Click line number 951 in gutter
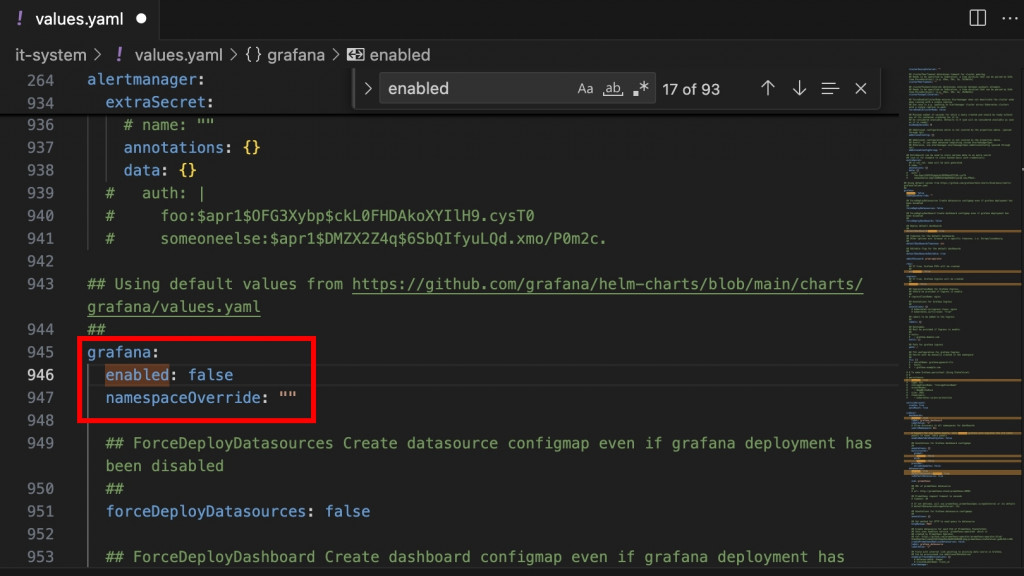 40,511
